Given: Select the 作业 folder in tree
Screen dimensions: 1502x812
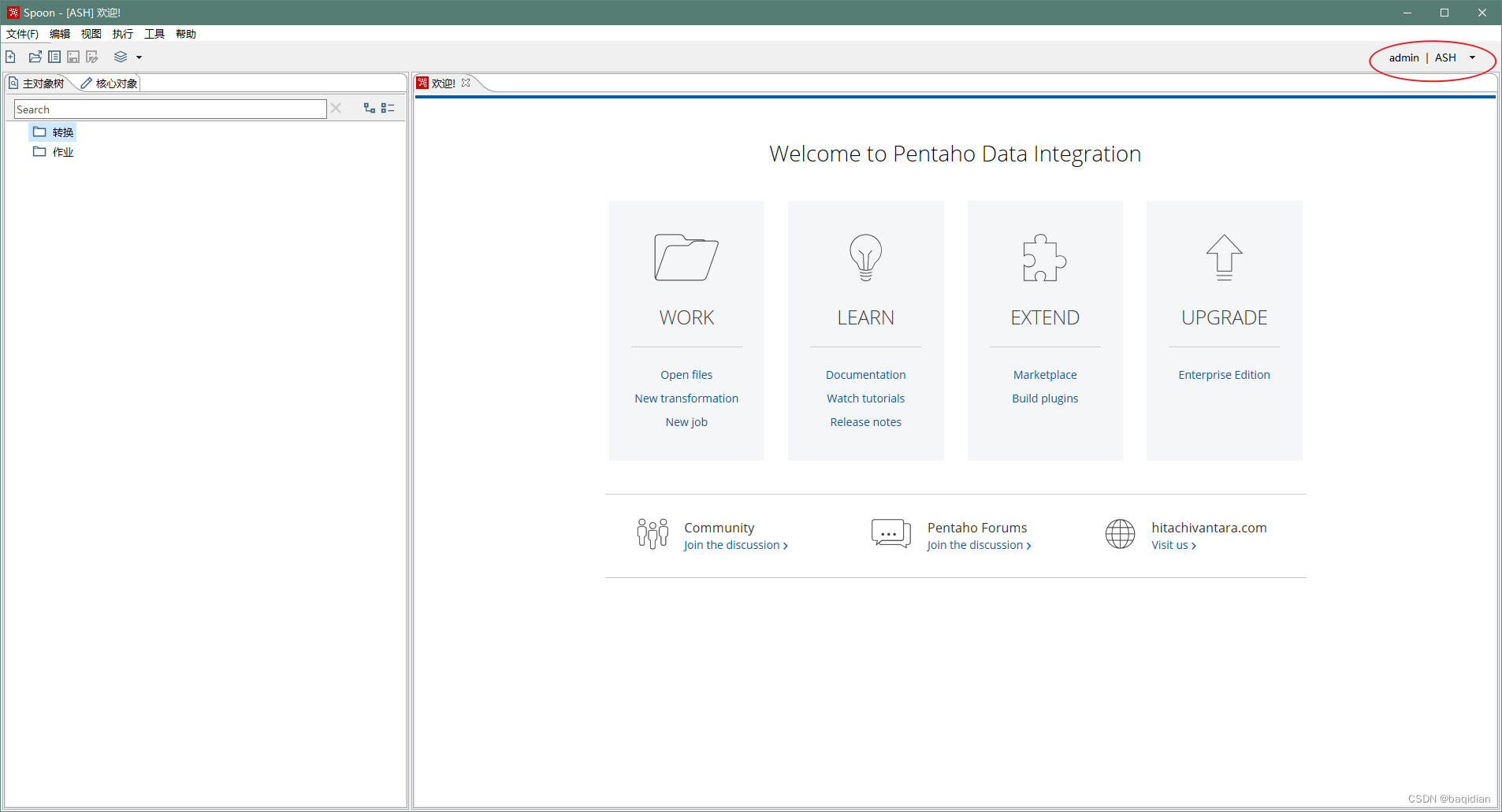Looking at the screenshot, I should pos(54,152).
